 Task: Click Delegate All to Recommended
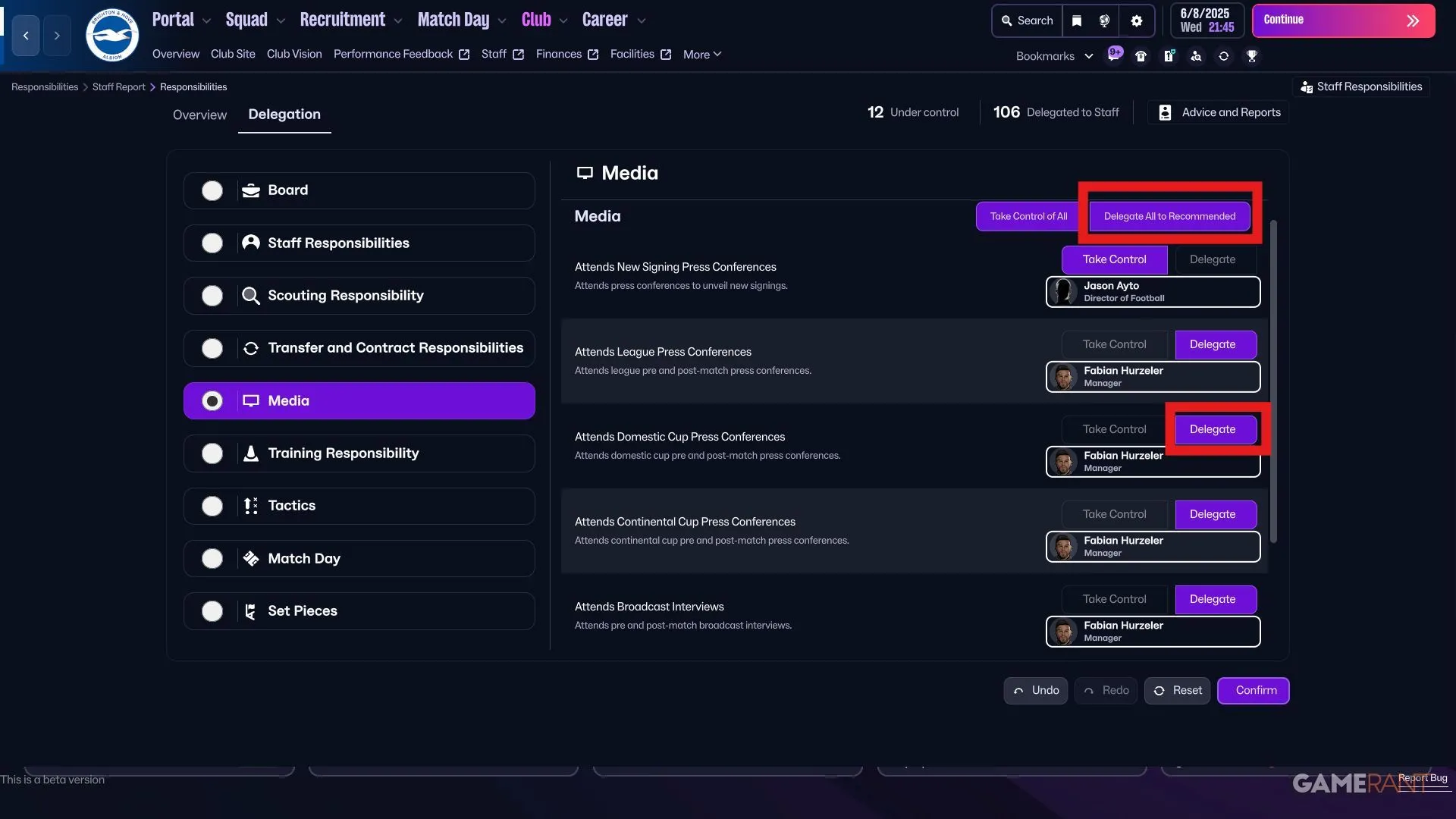tap(1169, 216)
